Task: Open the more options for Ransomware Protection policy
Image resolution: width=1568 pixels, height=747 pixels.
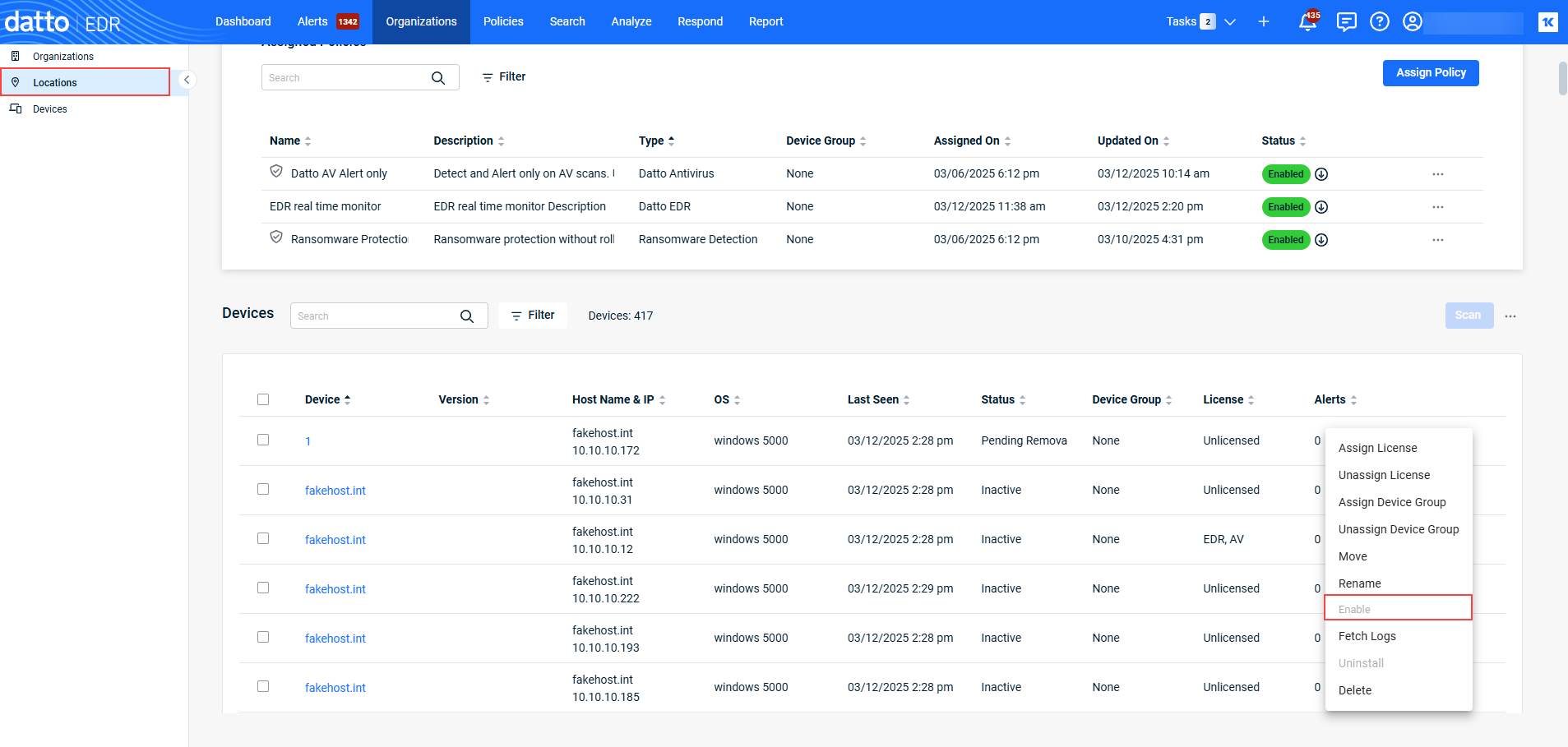Action: click(x=1438, y=240)
